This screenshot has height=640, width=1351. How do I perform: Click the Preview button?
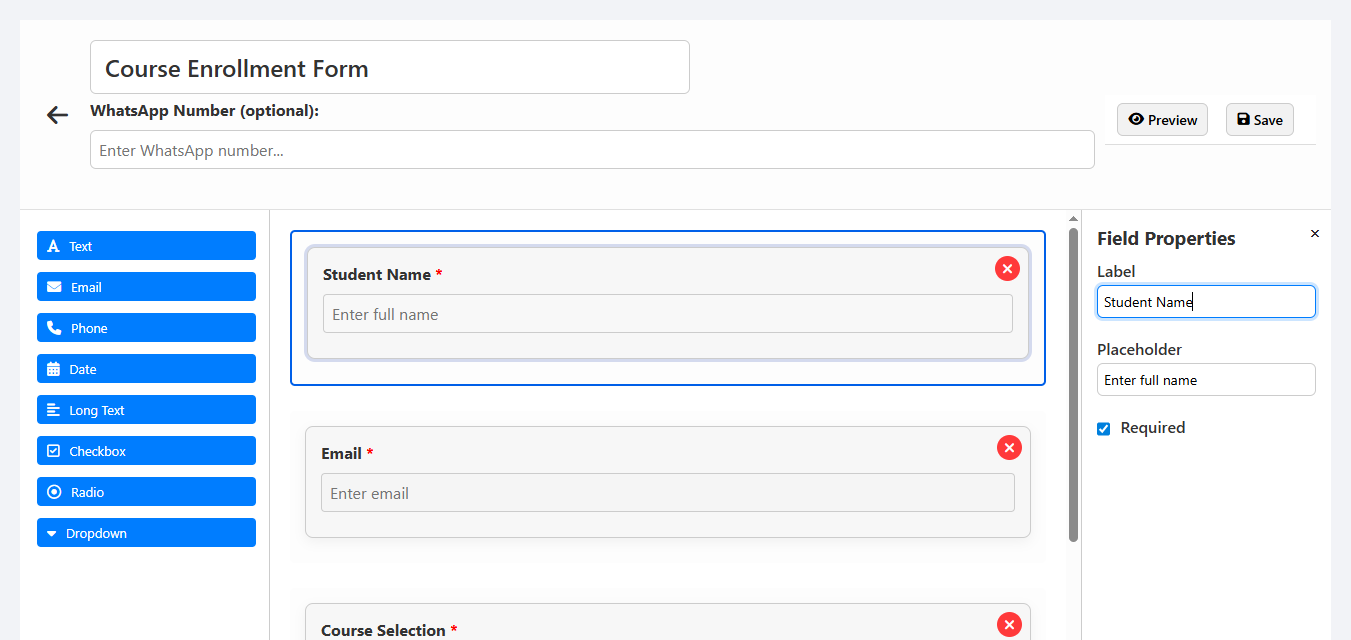(1162, 119)
